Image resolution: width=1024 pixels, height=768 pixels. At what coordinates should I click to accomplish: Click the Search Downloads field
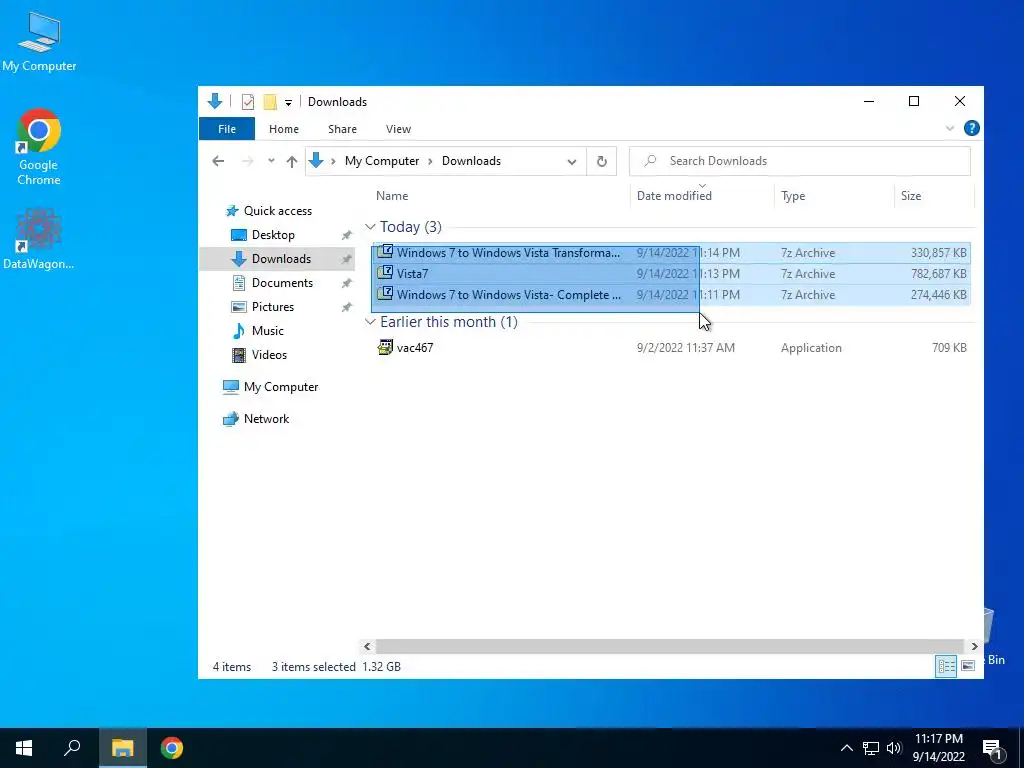pyautogui.click(x=799, y=161)
